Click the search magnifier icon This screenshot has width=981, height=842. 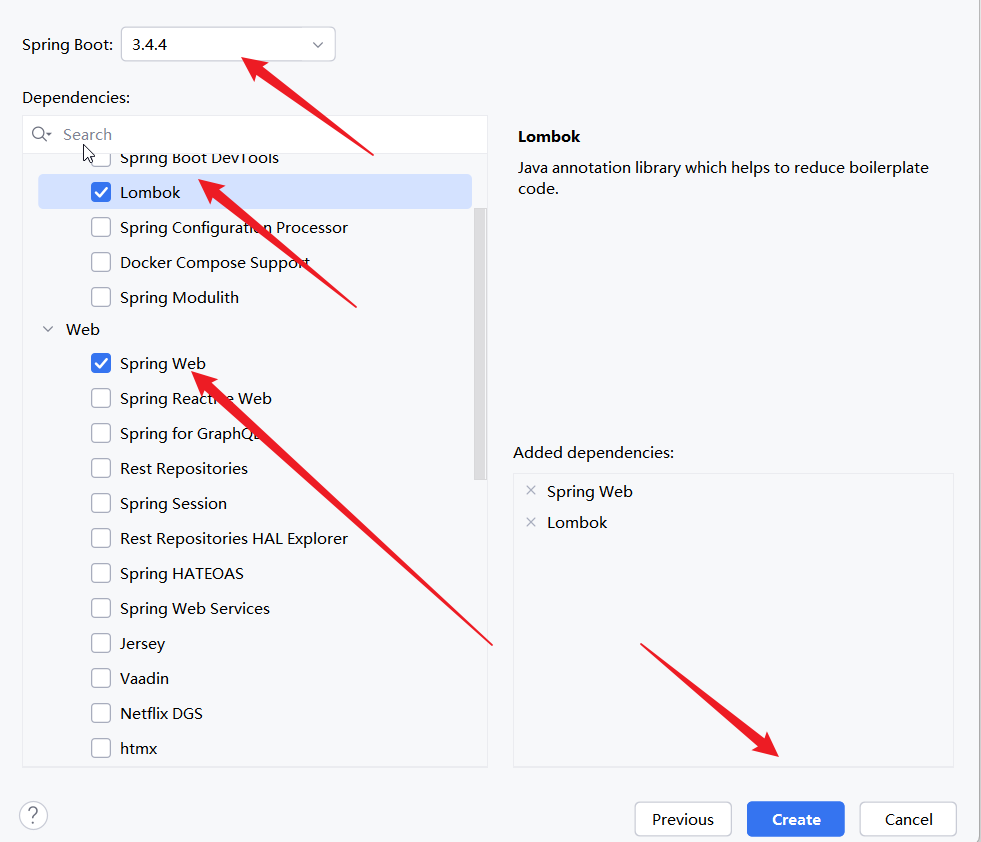[x=41, y=134]
